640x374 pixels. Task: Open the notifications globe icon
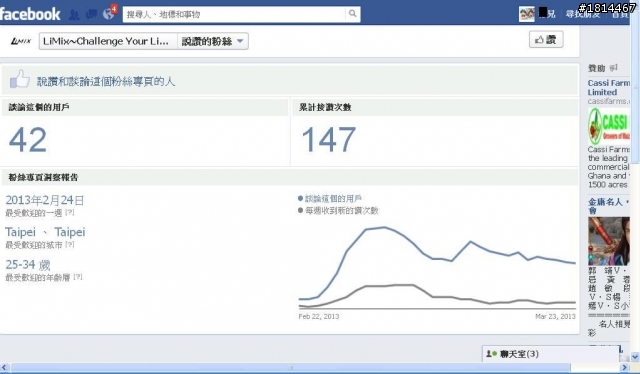109,14
